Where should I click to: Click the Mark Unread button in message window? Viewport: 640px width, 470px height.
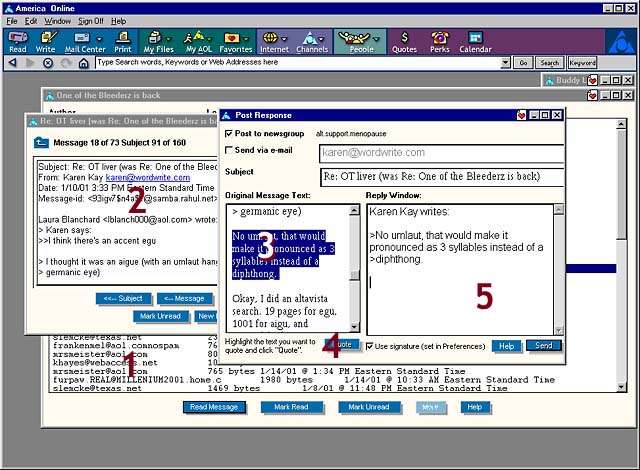[x=160, y=316]
